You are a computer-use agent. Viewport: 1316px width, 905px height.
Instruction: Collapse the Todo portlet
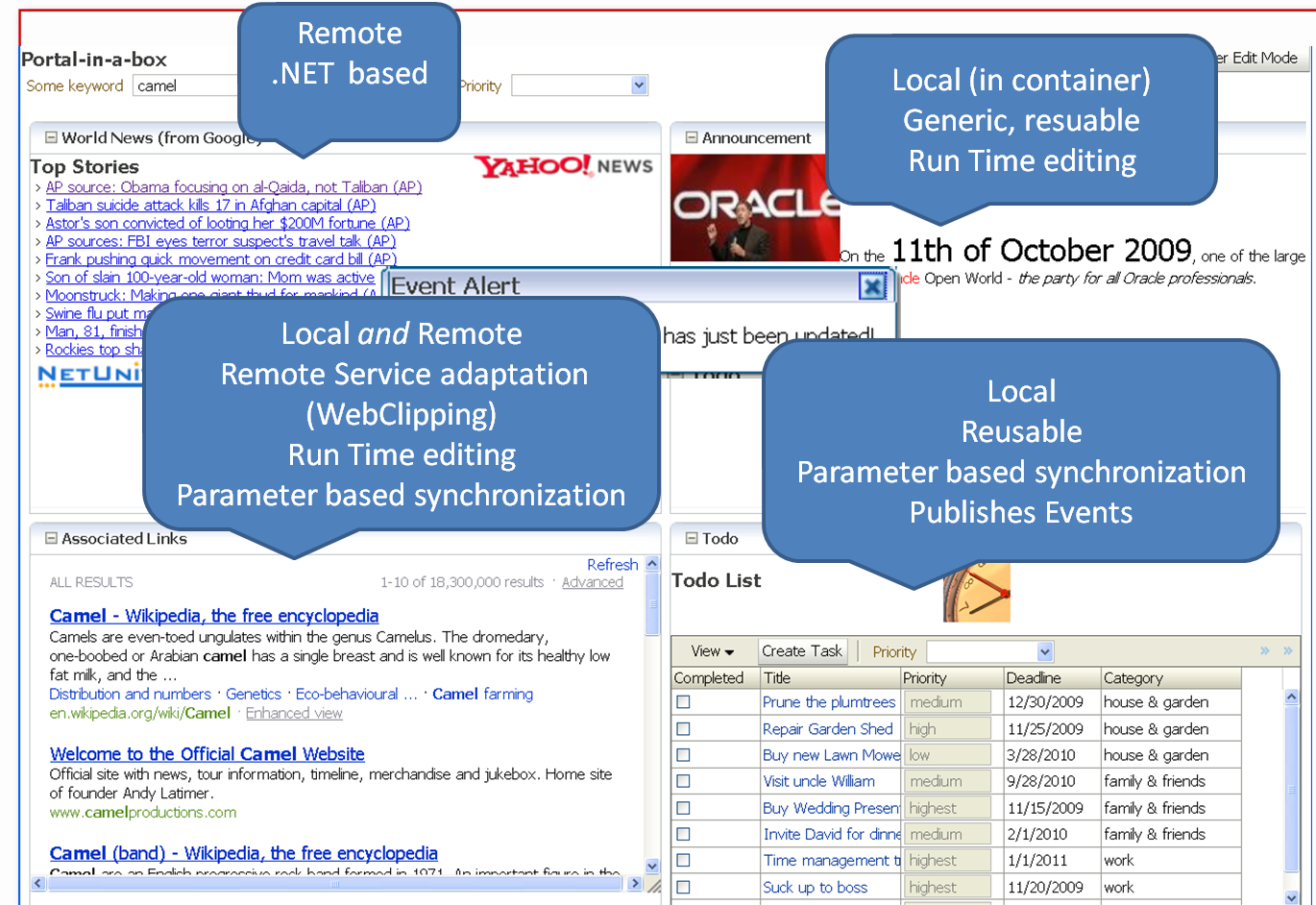pyautogui.click(x=692, y=539)
